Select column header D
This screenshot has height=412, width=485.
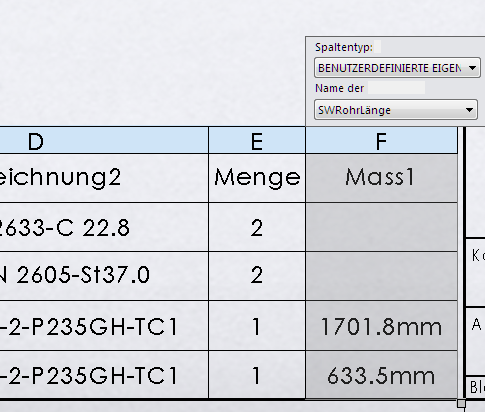(104, 141)
